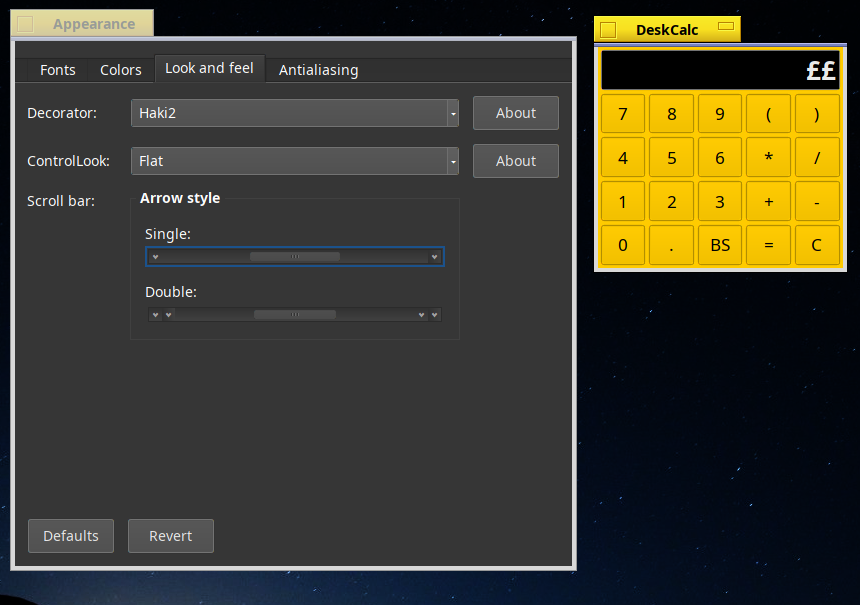Click the Revert button
860x605 pixels.
[x=171, y=536]
